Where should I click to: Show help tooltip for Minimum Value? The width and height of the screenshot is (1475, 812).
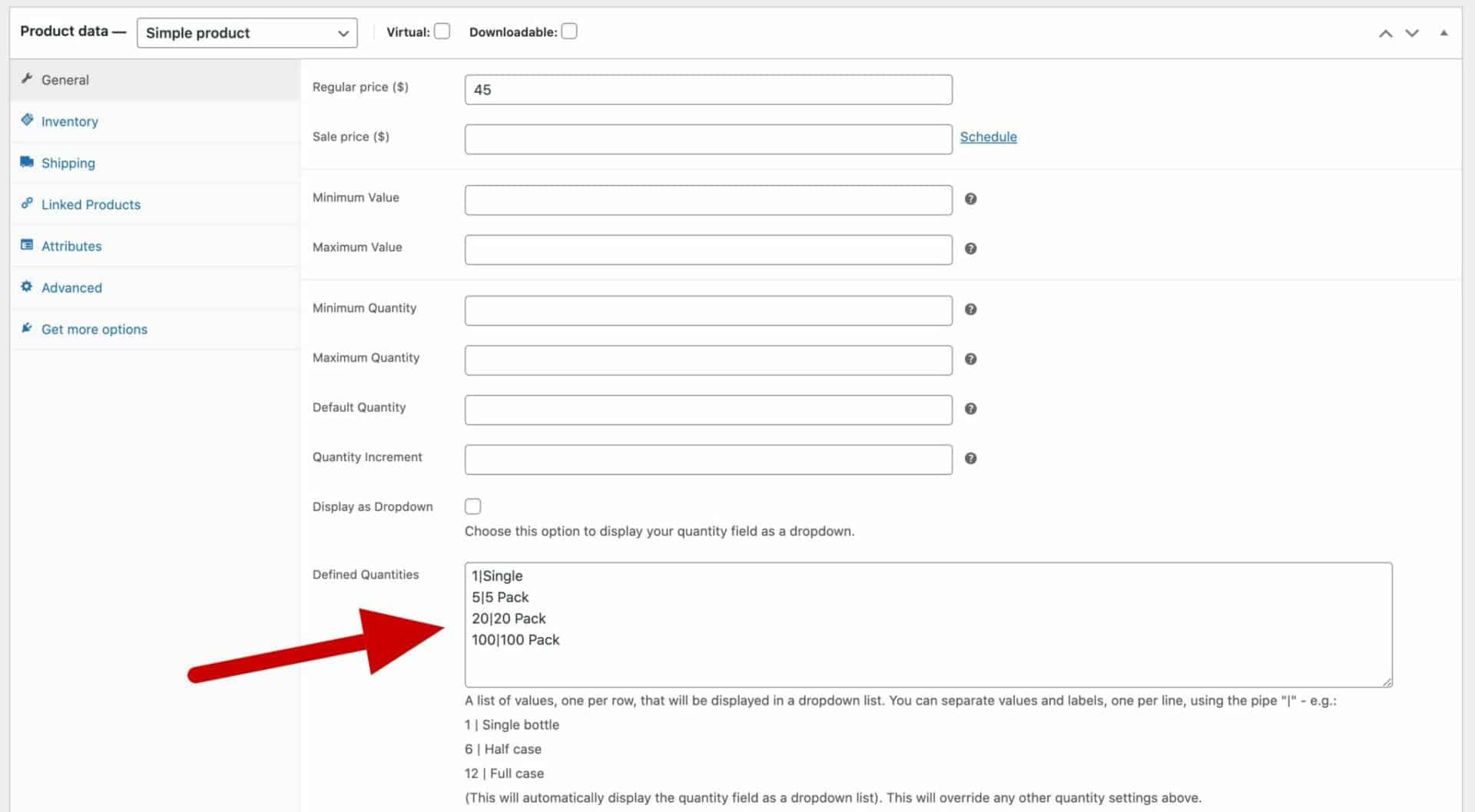[x=970, y=199]
